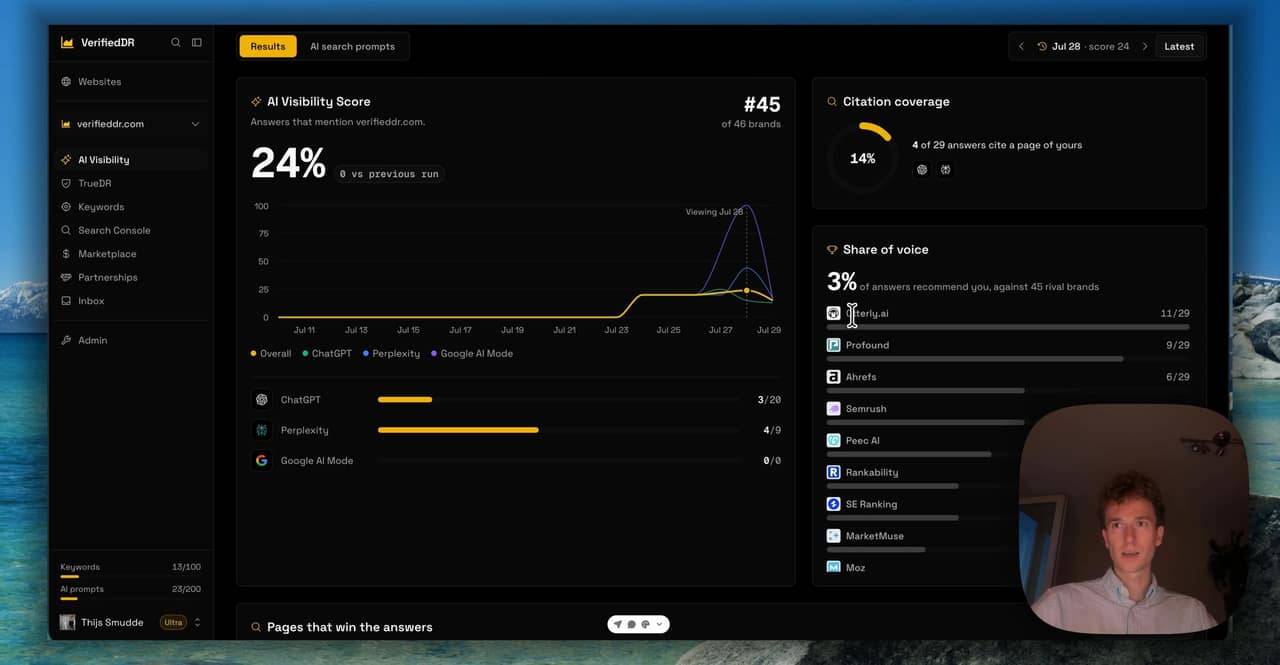Toggle the sidebar collapse panel icon

pos(197,43)
